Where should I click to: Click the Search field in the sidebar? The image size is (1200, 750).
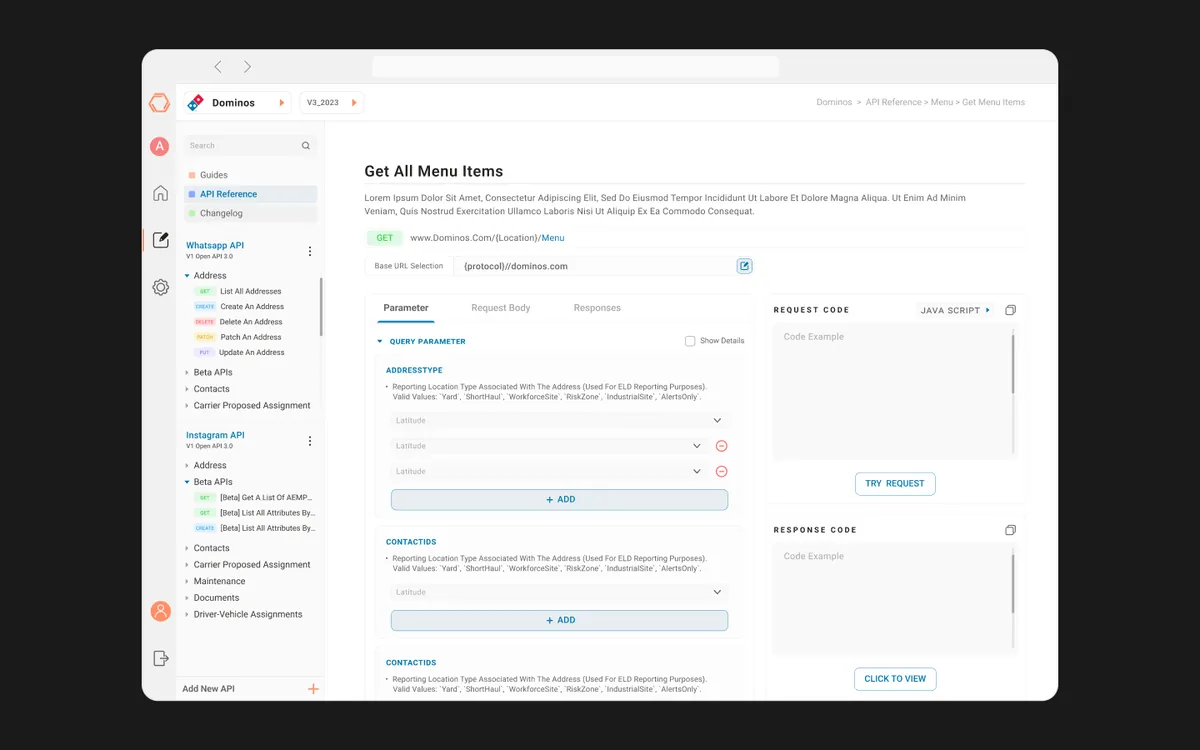tap(250, 146)
